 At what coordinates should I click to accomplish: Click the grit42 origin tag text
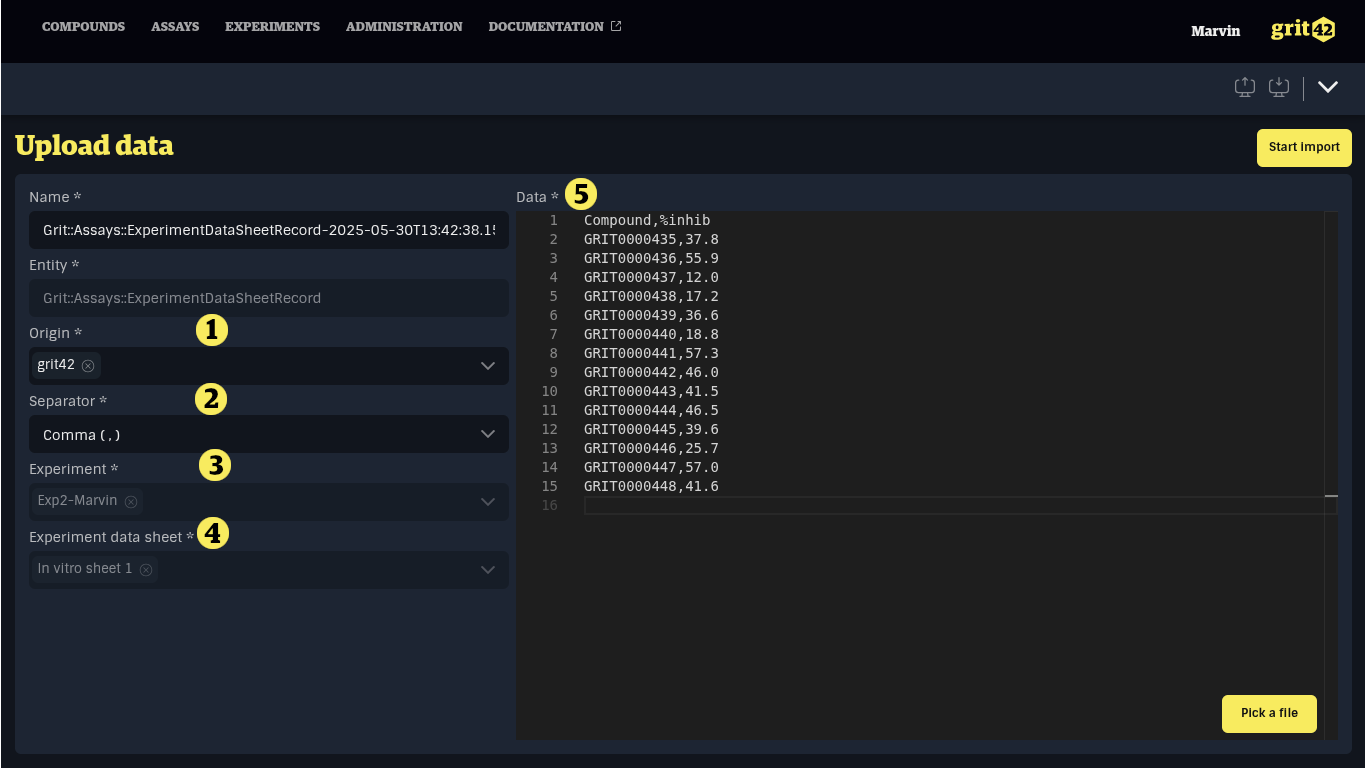pos(56,365)
